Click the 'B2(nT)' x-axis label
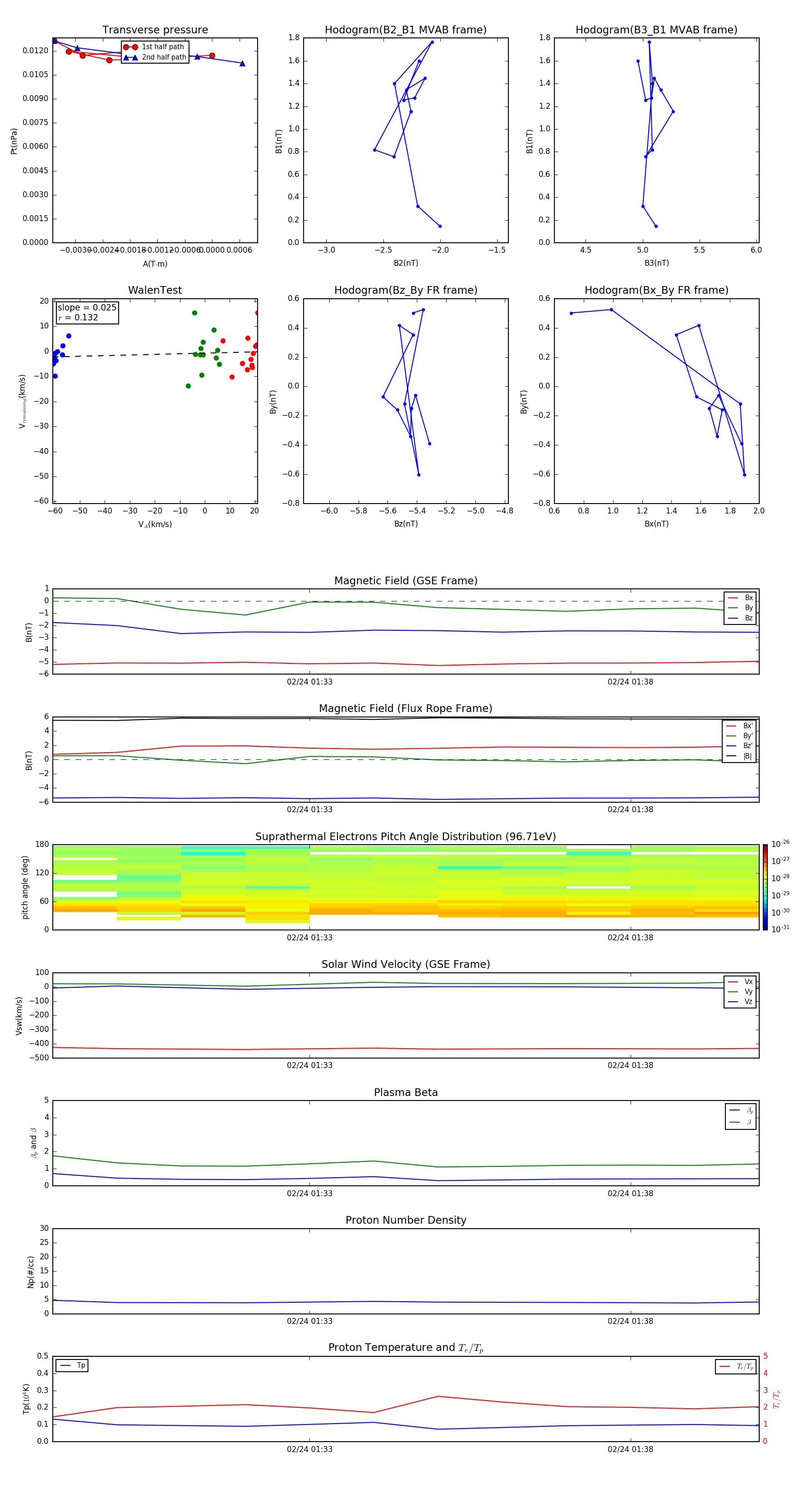The image size is (812, 1489). pyautogui.click(x=406, y=263)
